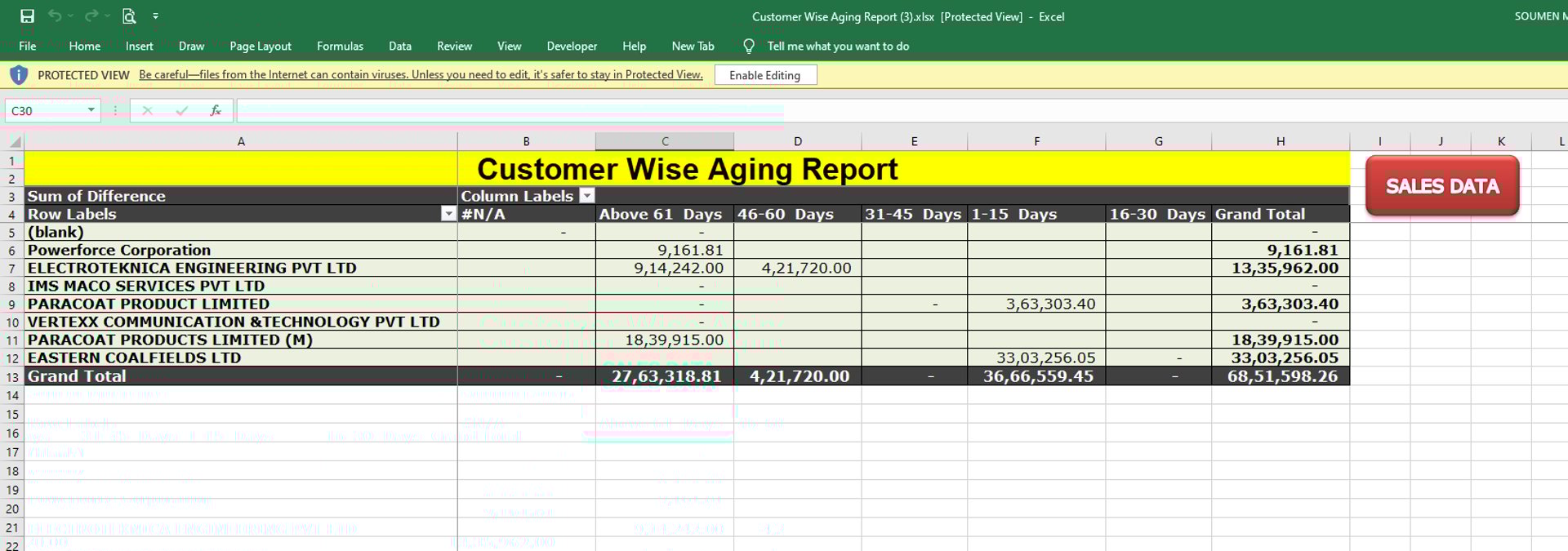Click the Cancel X icon in formula bar
Image resolution: width=1568 pixels, height=551 pixels.
point(147,110)
